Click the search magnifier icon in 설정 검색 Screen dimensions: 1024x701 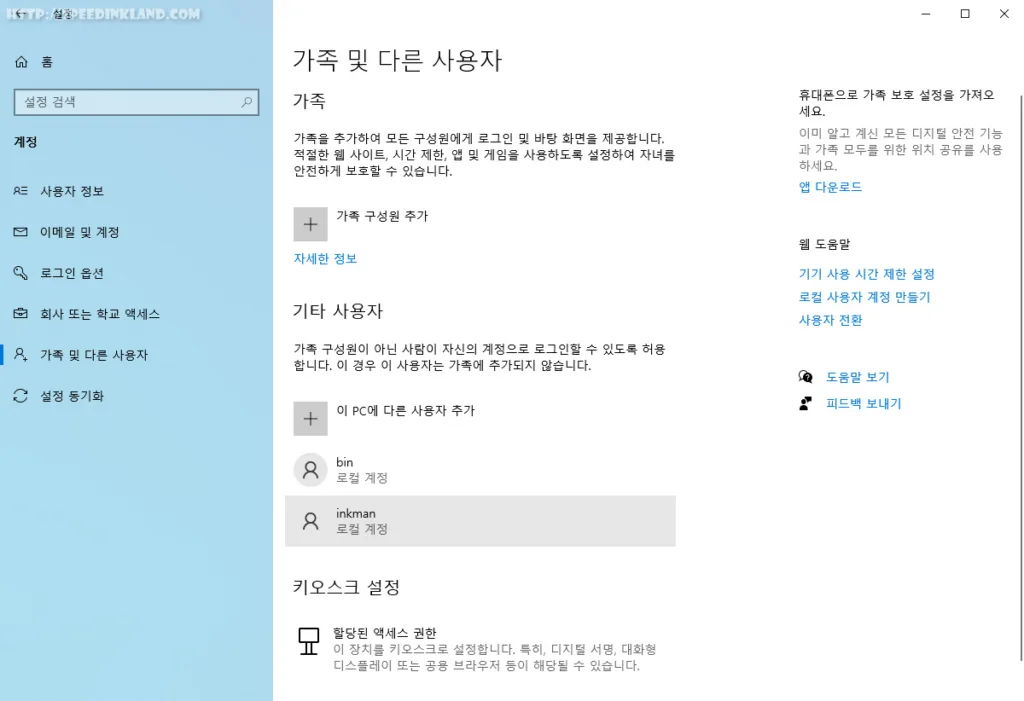[x=247, y=102]
